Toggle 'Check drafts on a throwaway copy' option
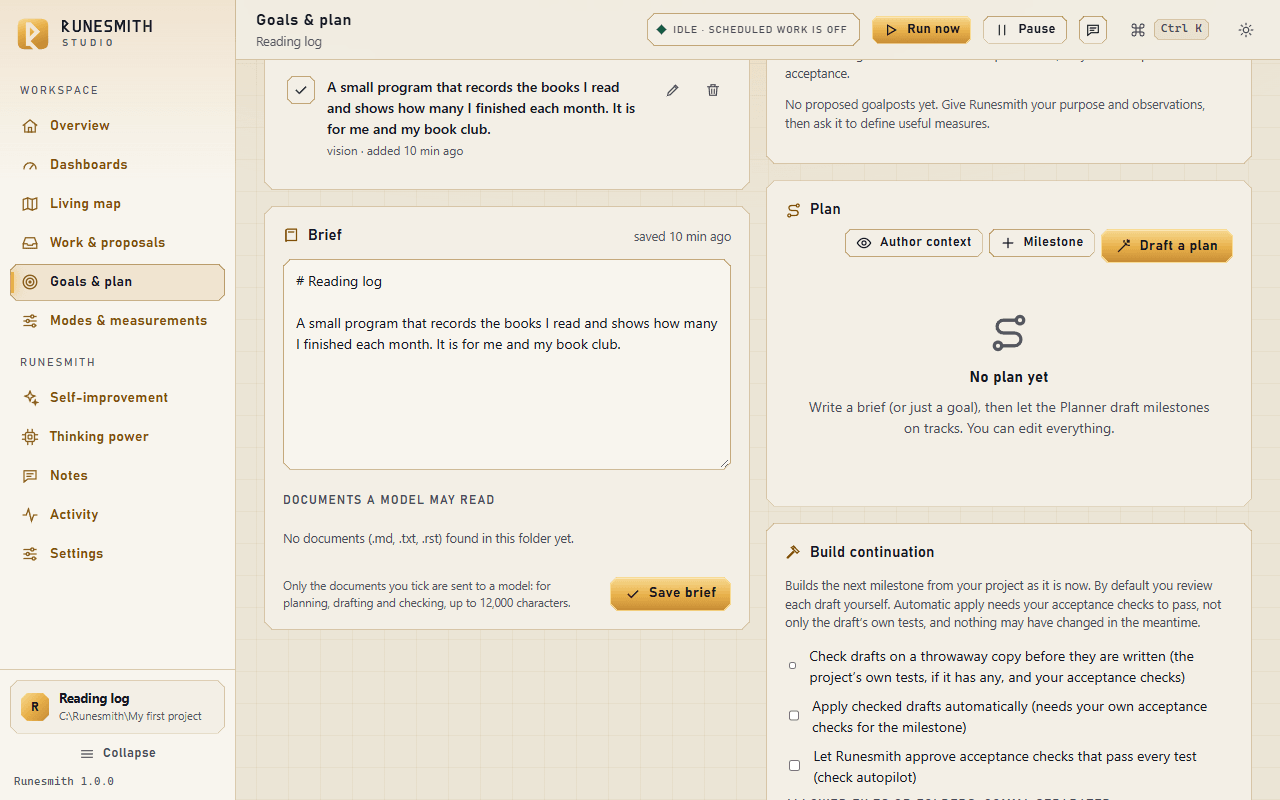This screenshot has width=1280, height=800. tap(792, 665)
